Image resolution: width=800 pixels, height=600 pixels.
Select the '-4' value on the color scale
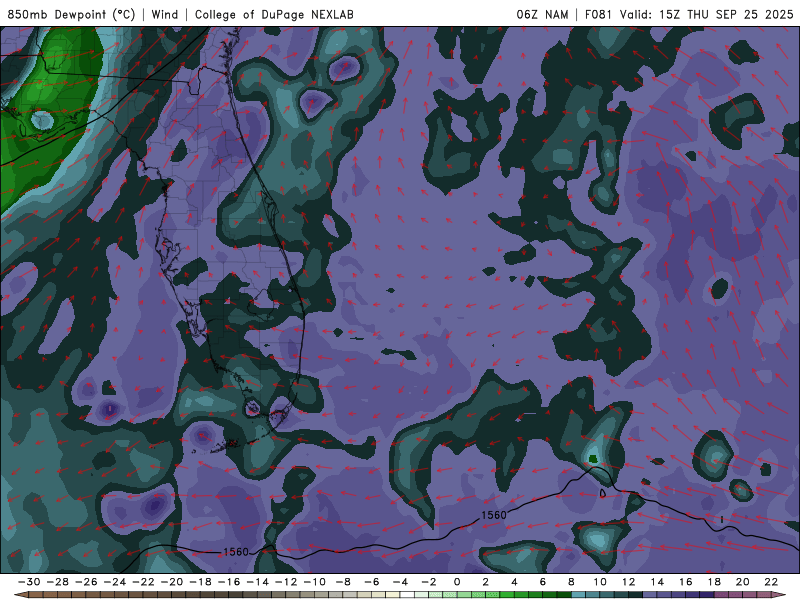(x=401, y=582)
